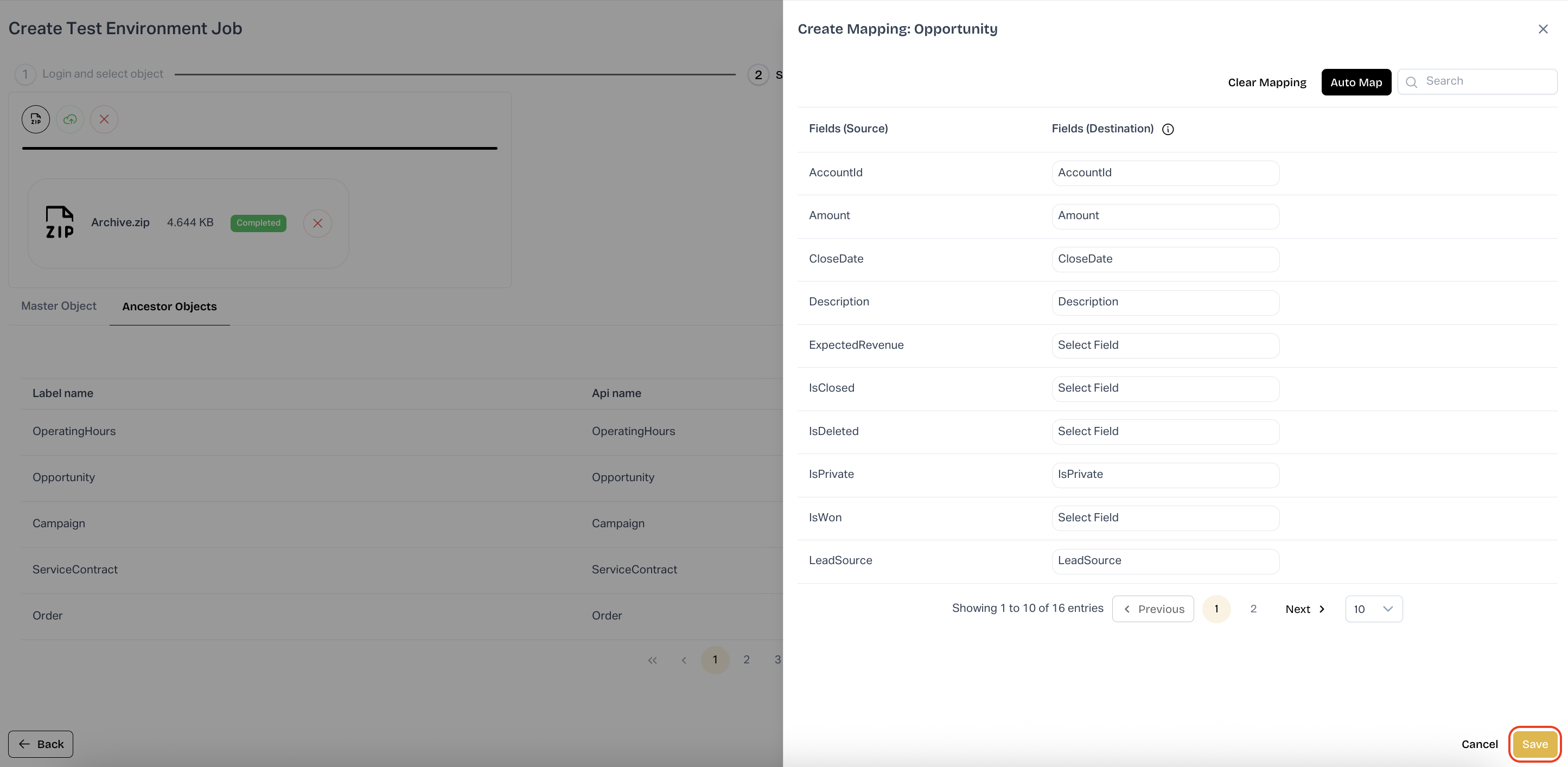
Task: Click the magnifier icon in Search box
Action: pyautogui.click(x=1412, y=82)
